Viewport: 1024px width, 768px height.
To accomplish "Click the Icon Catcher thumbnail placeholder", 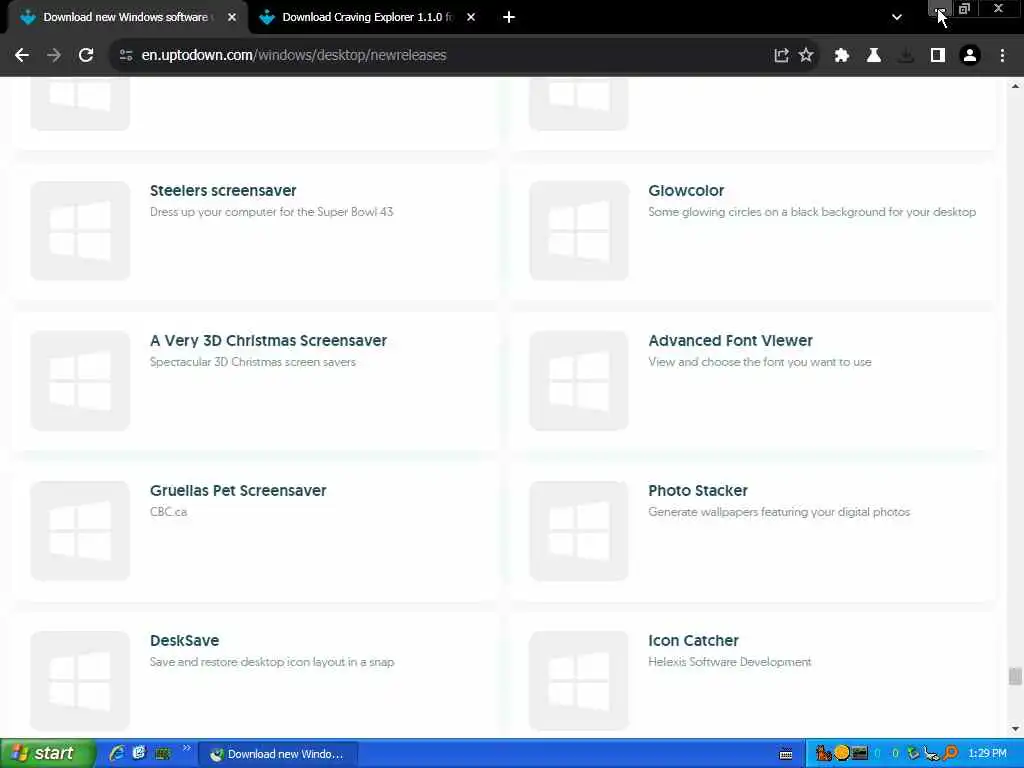I will tap(579, 680).
